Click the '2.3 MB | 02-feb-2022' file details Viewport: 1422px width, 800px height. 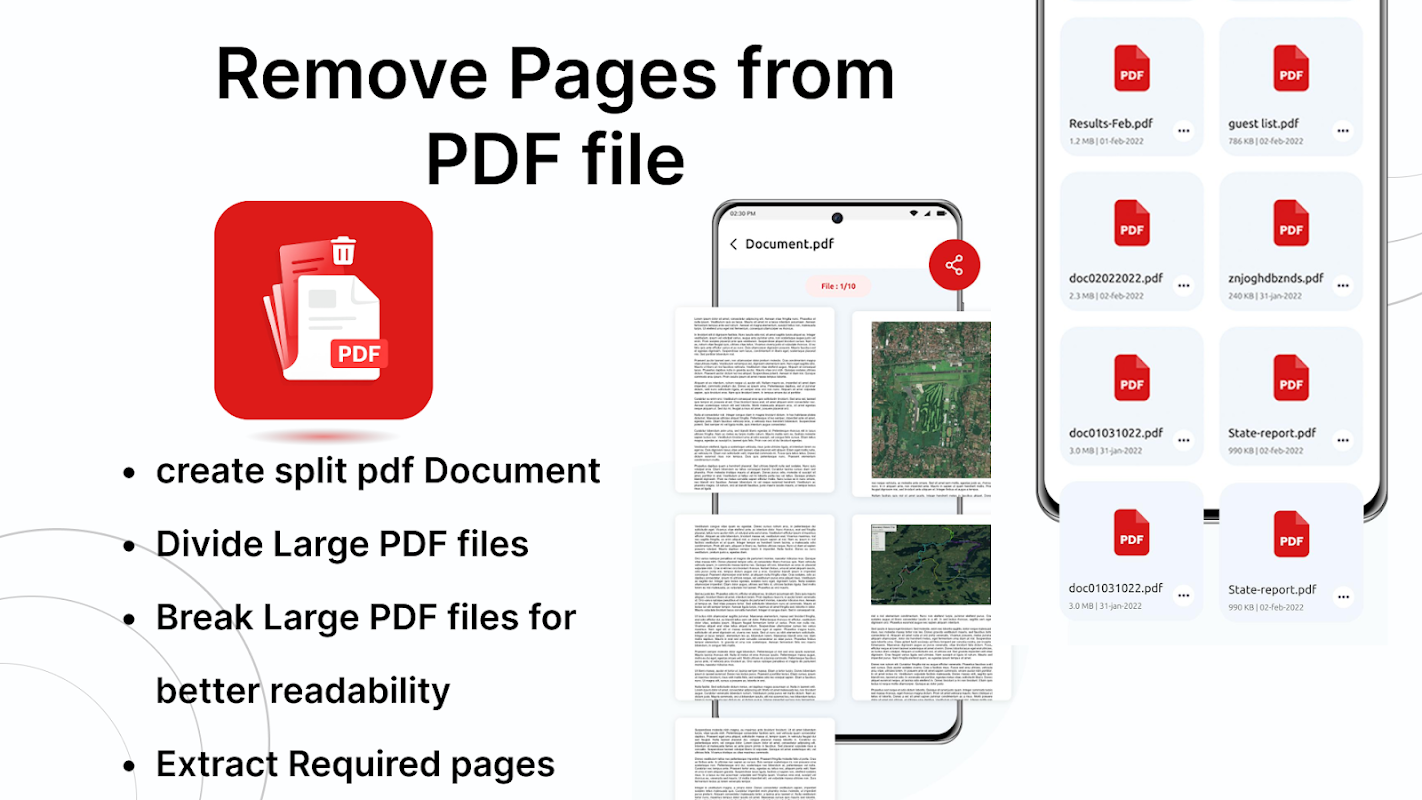pyautogui.click(x=1107, y=296)
